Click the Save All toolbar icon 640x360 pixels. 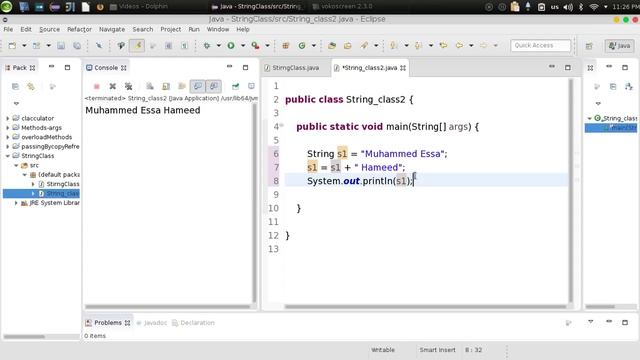coord(77,46)
